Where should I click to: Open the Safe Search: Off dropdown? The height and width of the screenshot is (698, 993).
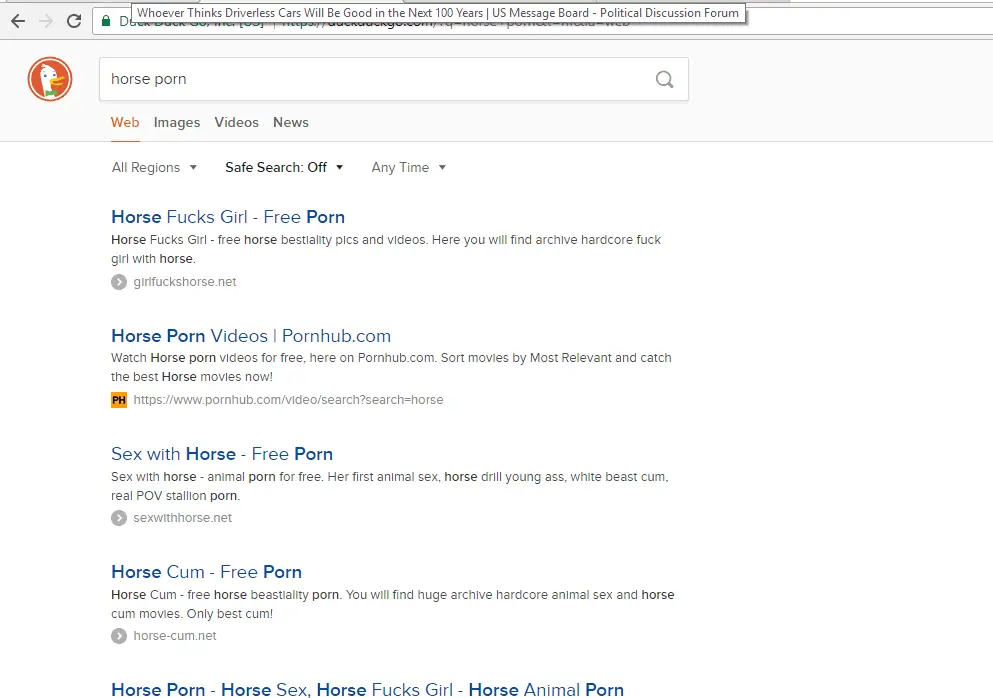(284, 168)
